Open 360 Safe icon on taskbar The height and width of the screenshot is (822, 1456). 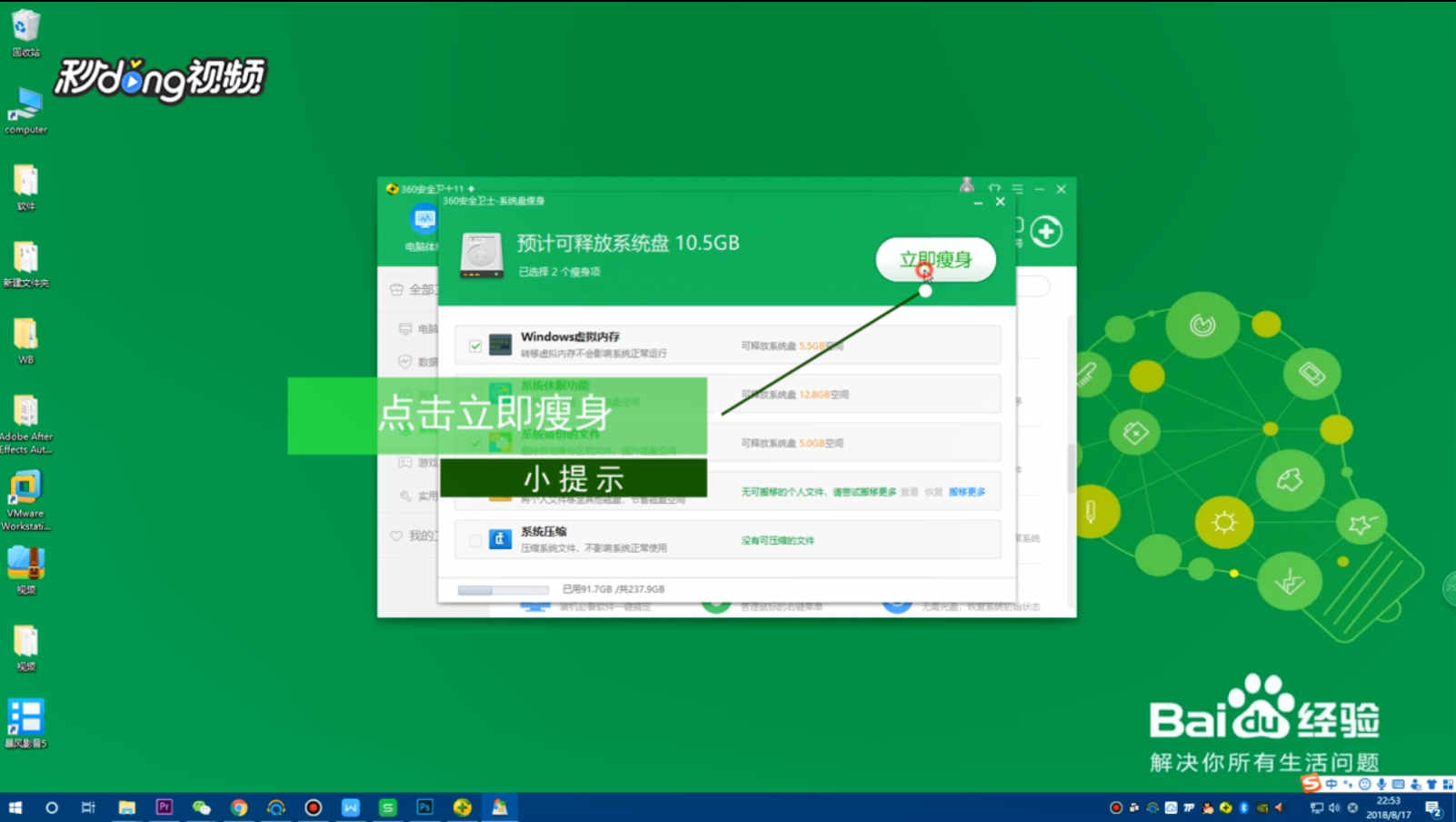tap(463, 807)
